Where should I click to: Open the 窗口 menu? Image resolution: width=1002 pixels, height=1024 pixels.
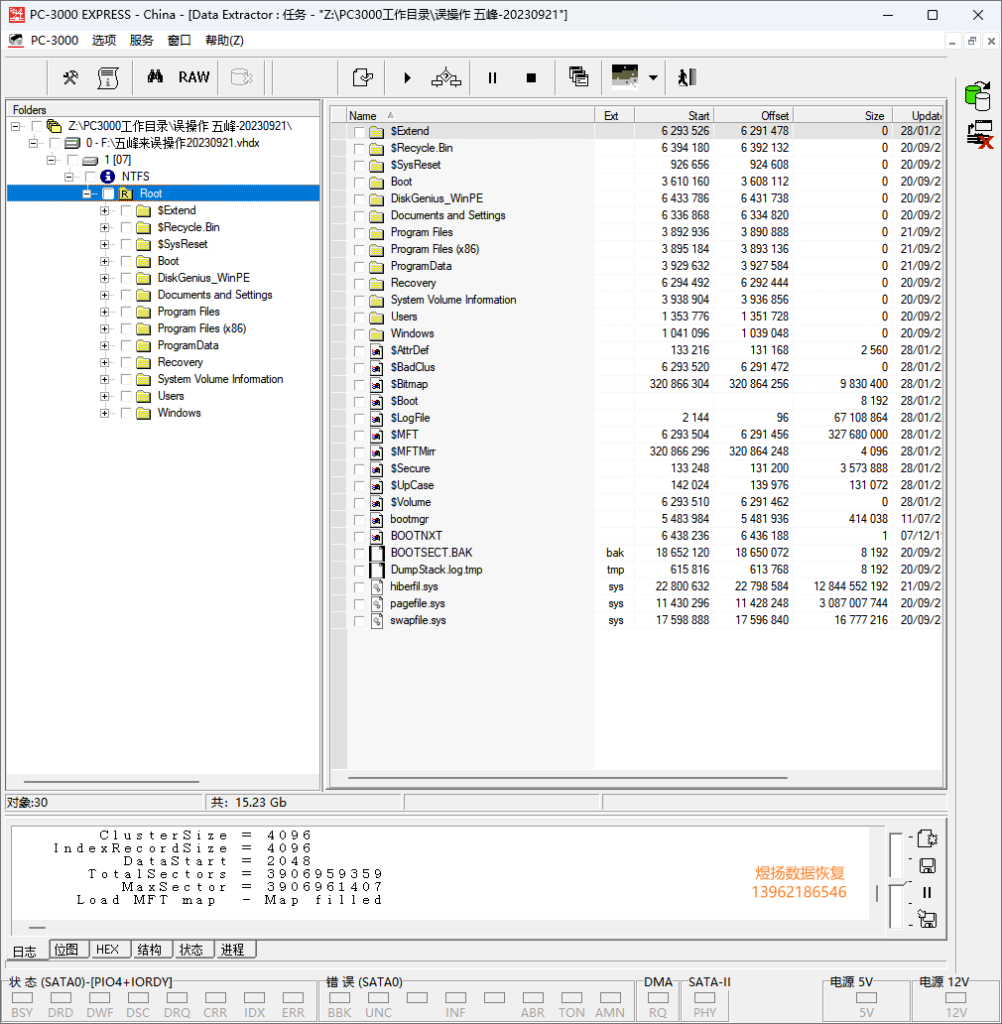point(179,40)
